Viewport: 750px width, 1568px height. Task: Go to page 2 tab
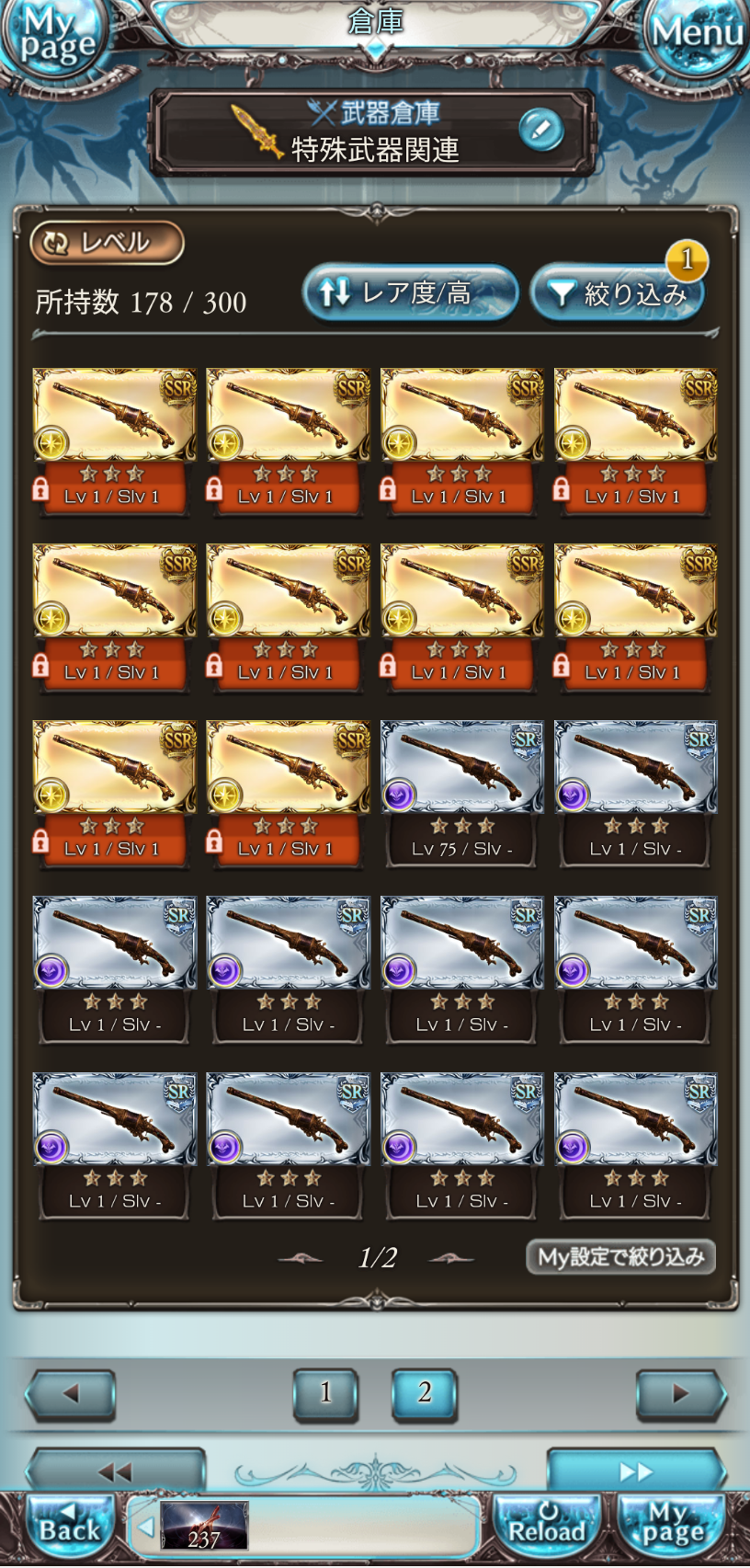(x=425, y=1393)
